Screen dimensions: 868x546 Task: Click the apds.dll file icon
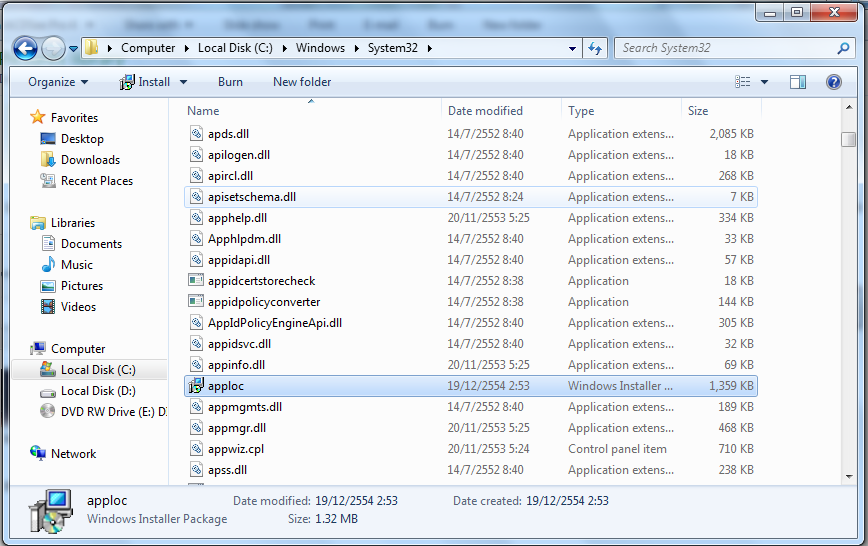point(196,133)
